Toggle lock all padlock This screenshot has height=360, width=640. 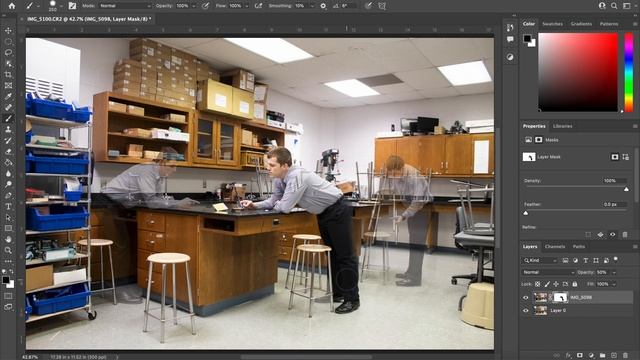575,284
